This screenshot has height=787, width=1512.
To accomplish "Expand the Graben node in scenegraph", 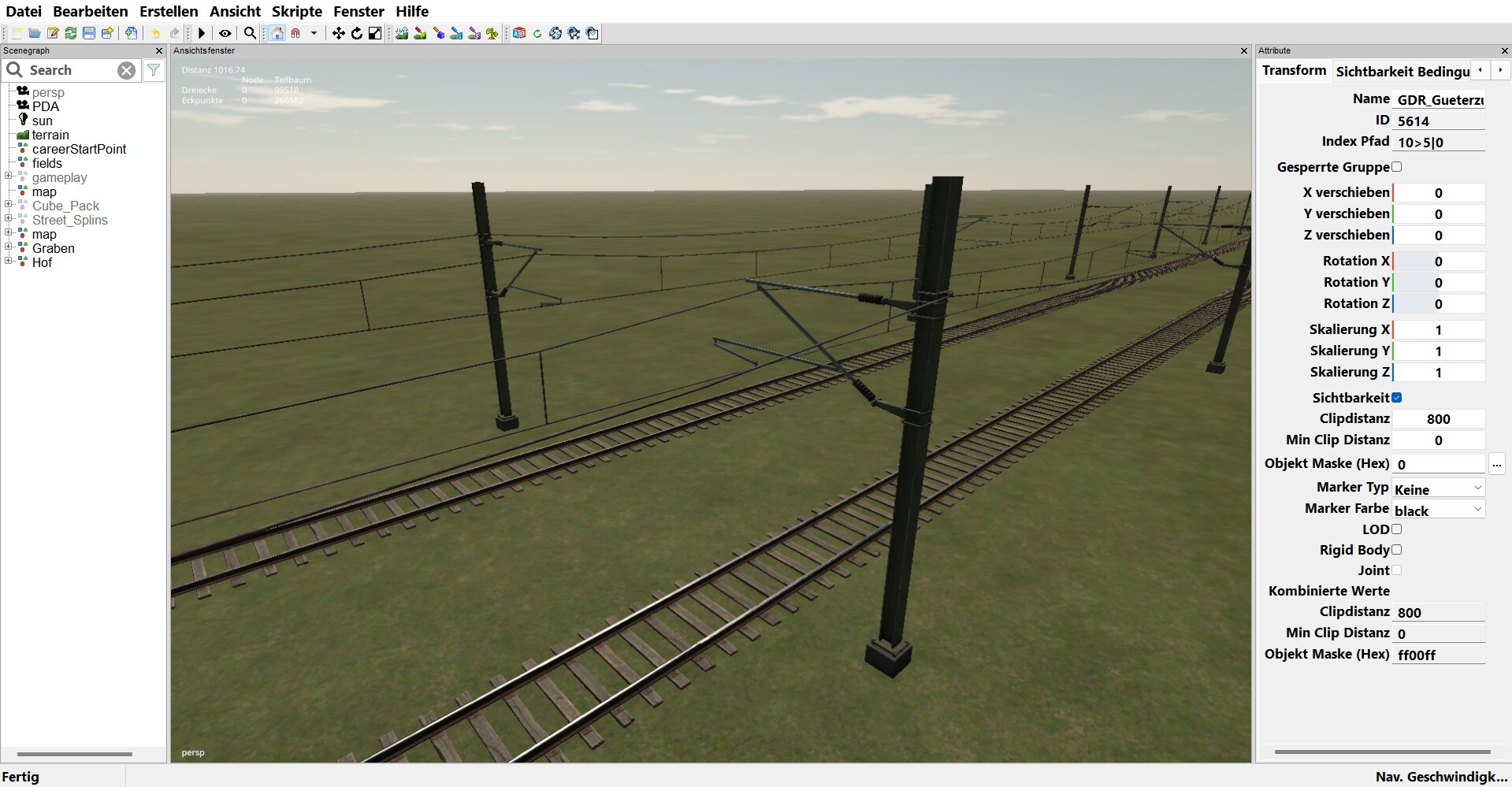I will click(x=9, y=247).
